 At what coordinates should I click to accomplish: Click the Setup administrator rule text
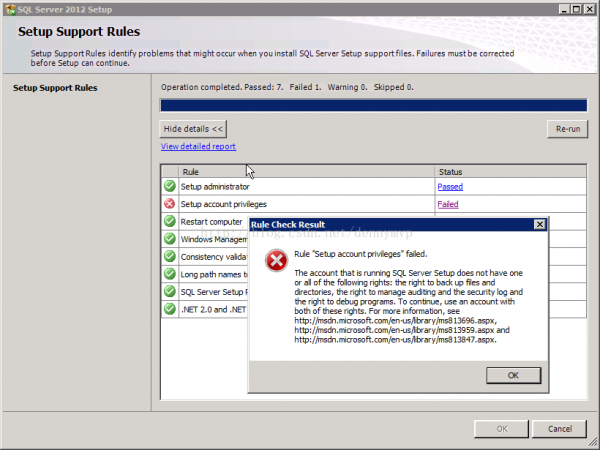215,187
